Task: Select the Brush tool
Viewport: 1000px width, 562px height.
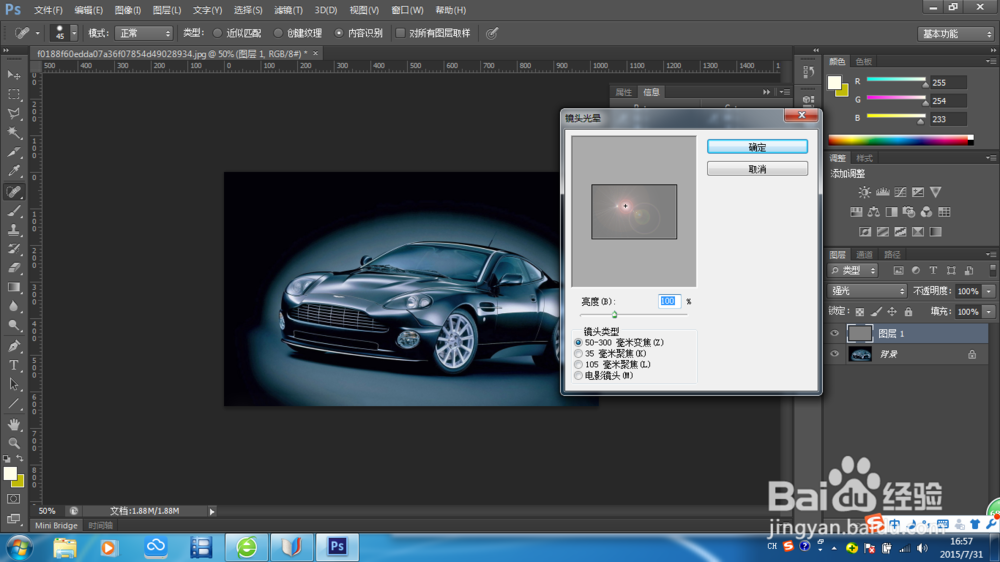Action: click(x=13, y=211)
